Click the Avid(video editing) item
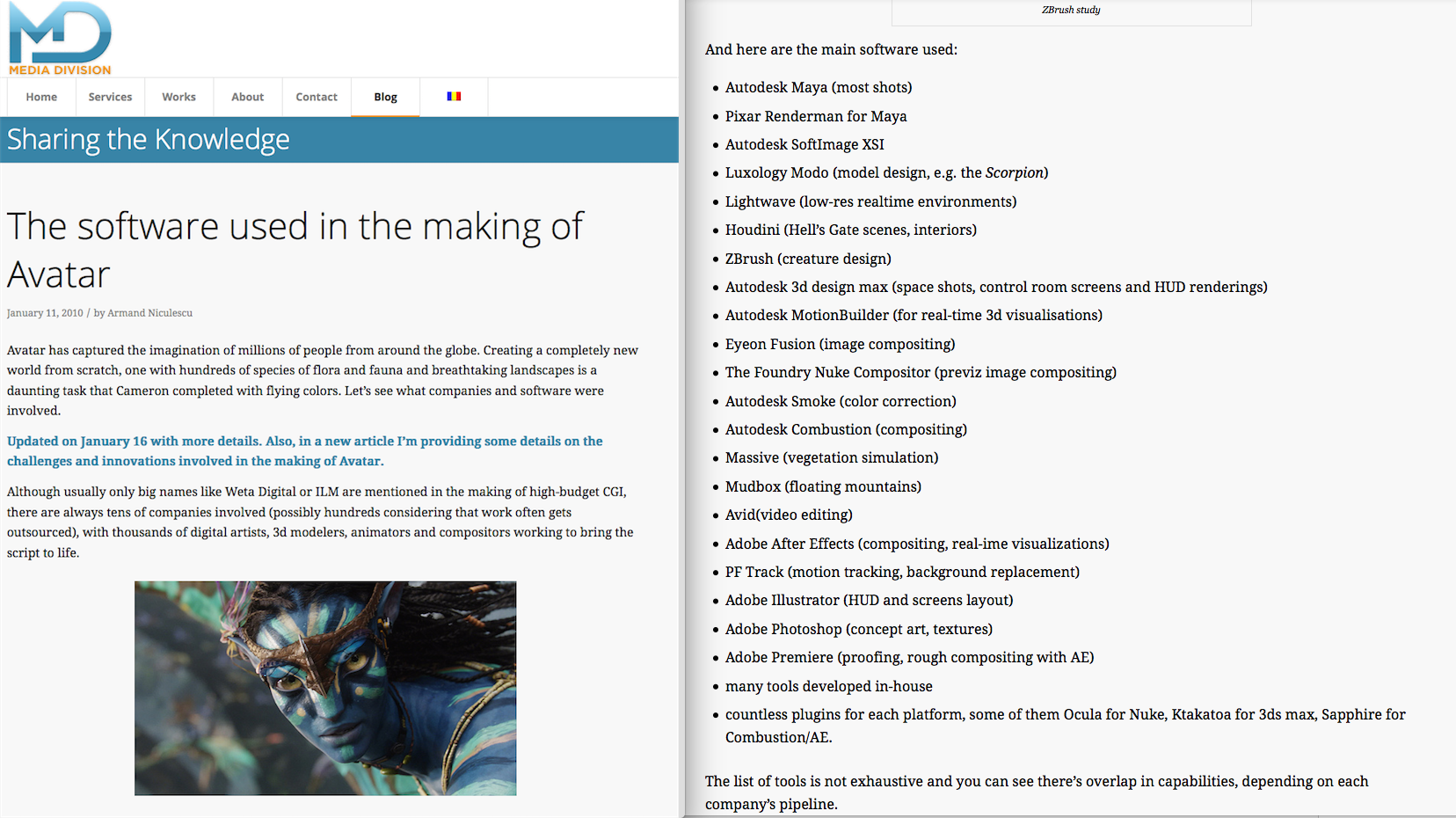The image size is (1456, 818). (x=789, y=515)
